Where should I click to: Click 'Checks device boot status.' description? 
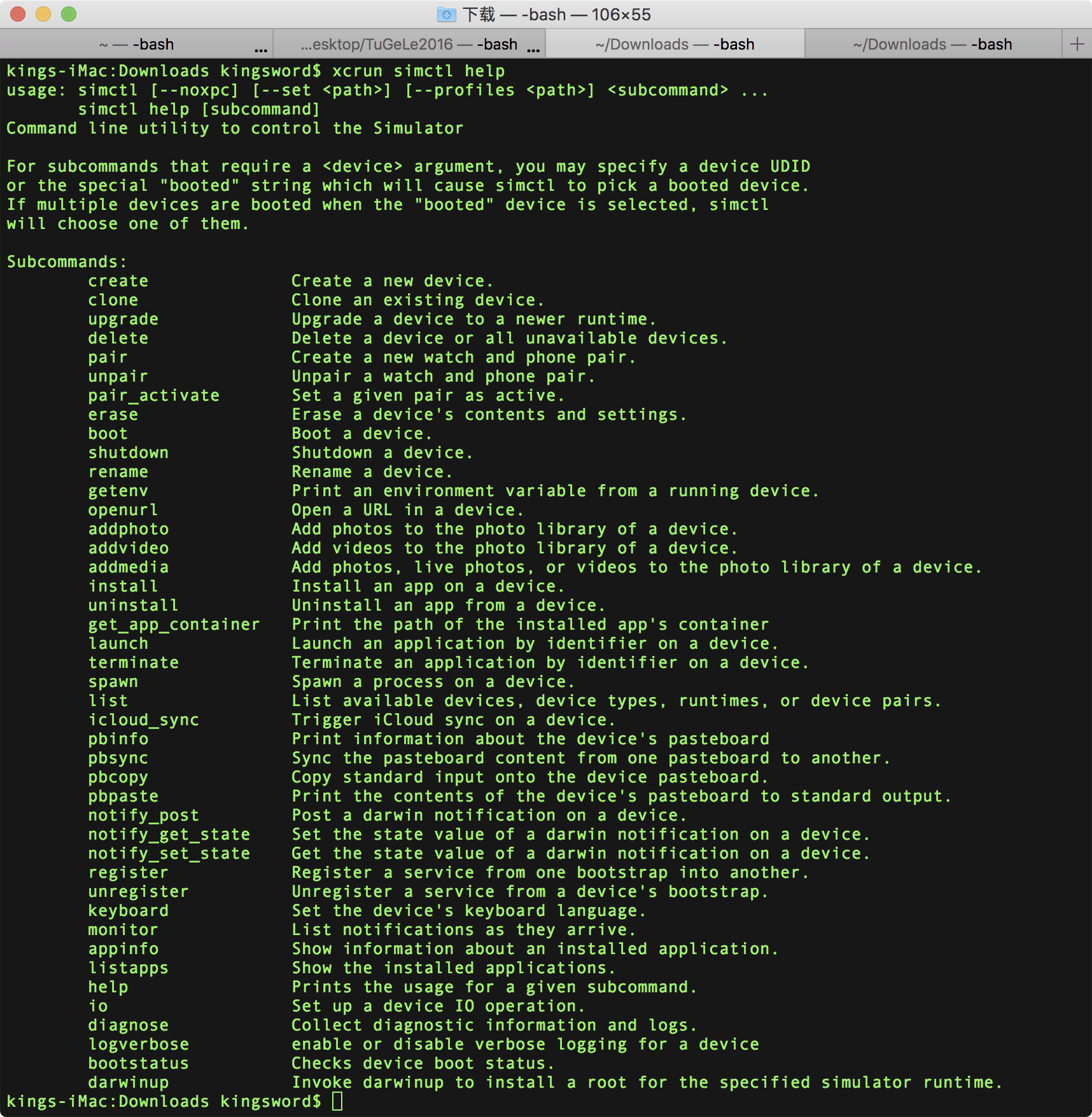pyautogui.click(x=423, y=1063)
